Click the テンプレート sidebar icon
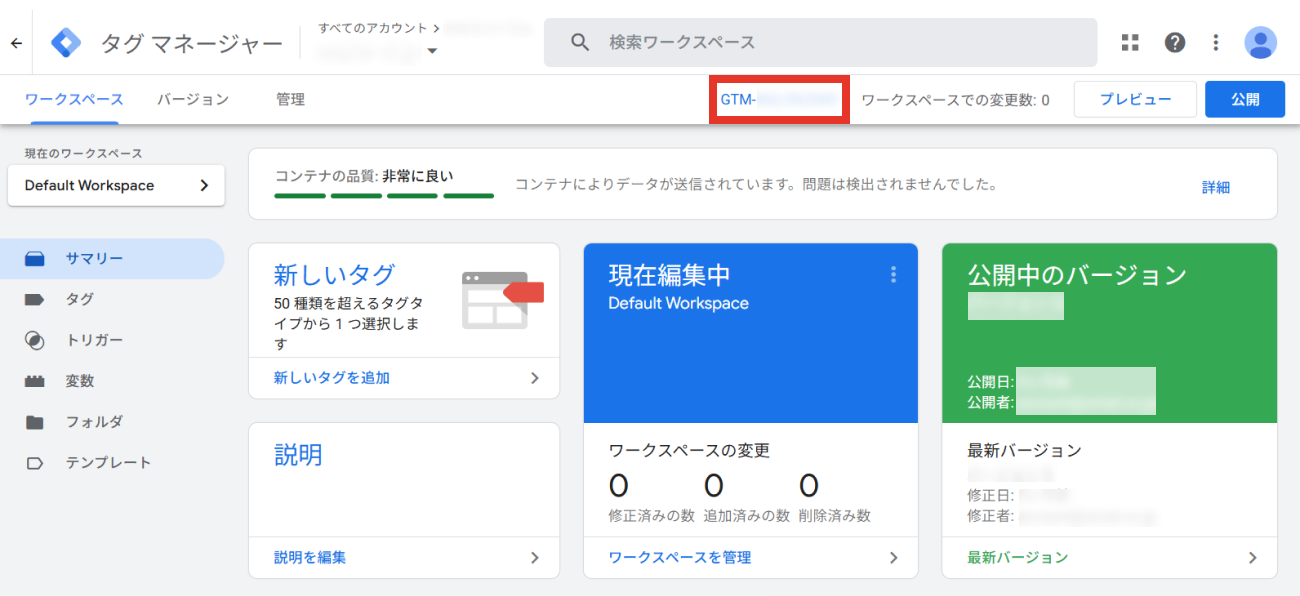Screen dimensions: 1300x596 pos(35,463)
